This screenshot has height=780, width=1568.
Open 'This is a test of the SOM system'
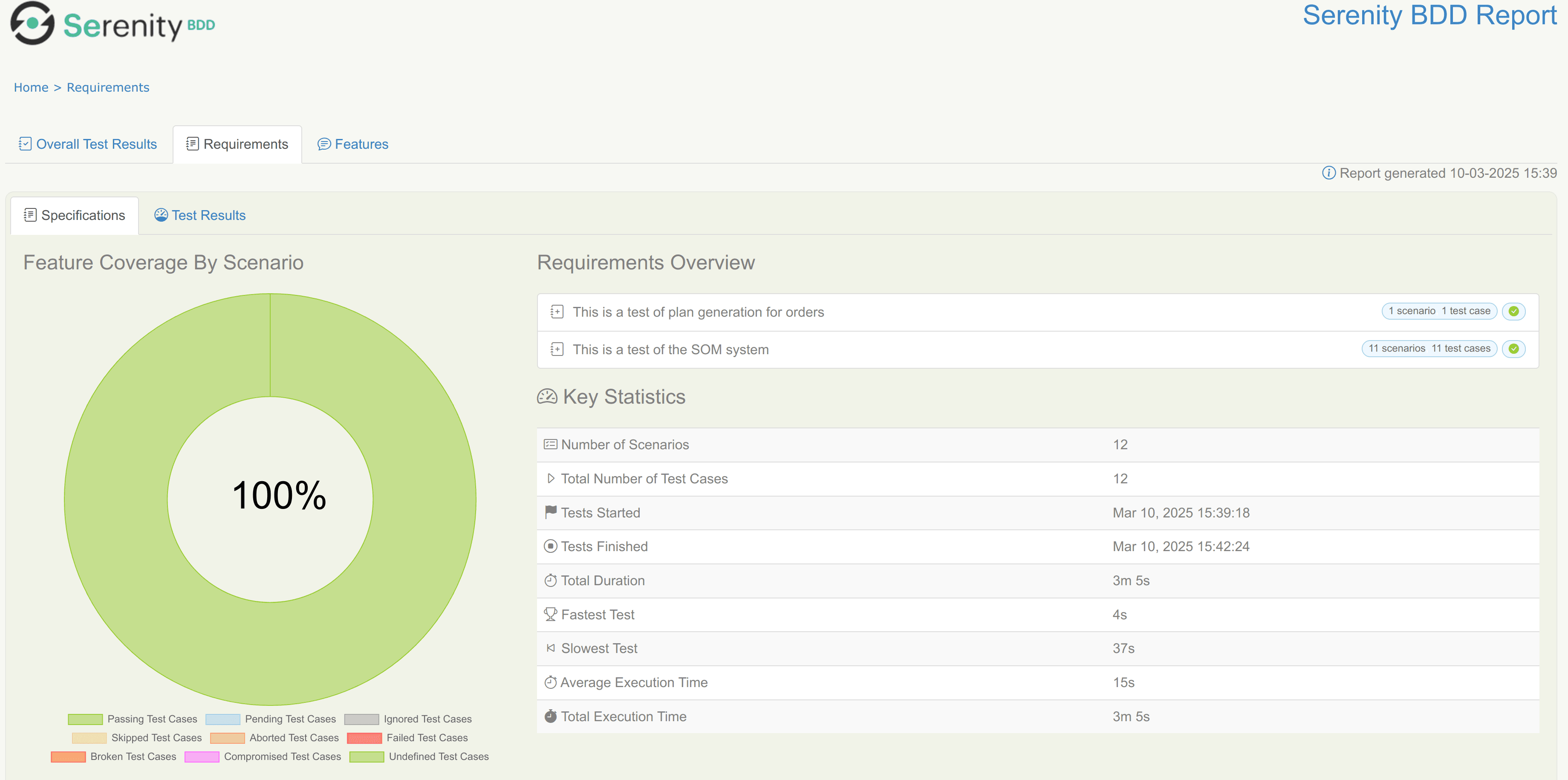point(670,350)
